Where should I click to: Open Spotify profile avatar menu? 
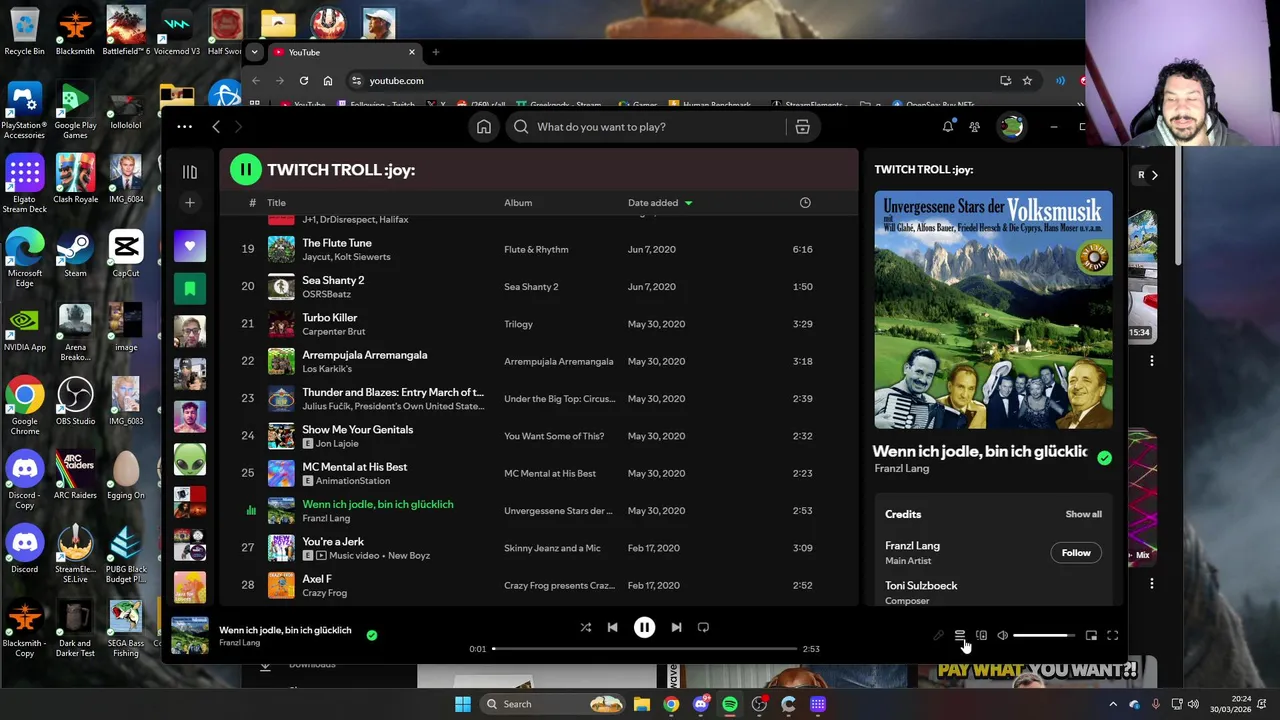pyautogui.click(x=1012, y=127)
